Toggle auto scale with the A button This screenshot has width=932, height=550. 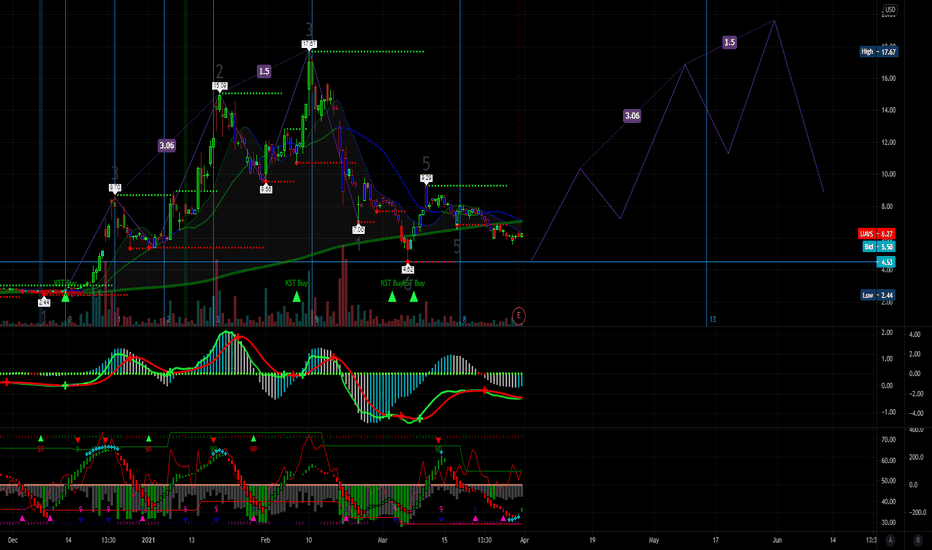(x=890, y=540)
